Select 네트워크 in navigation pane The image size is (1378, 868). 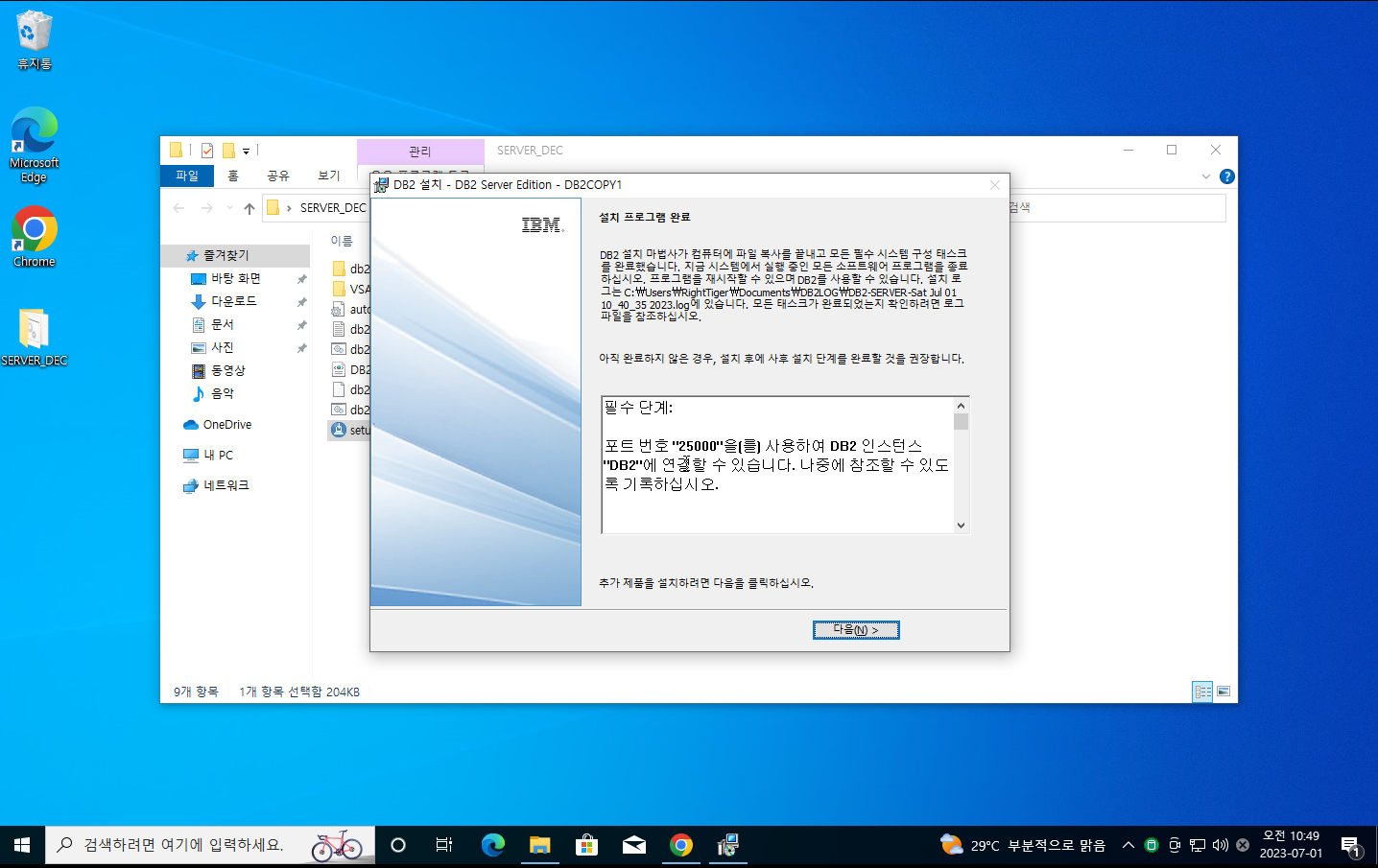click(x=226, y=485)
